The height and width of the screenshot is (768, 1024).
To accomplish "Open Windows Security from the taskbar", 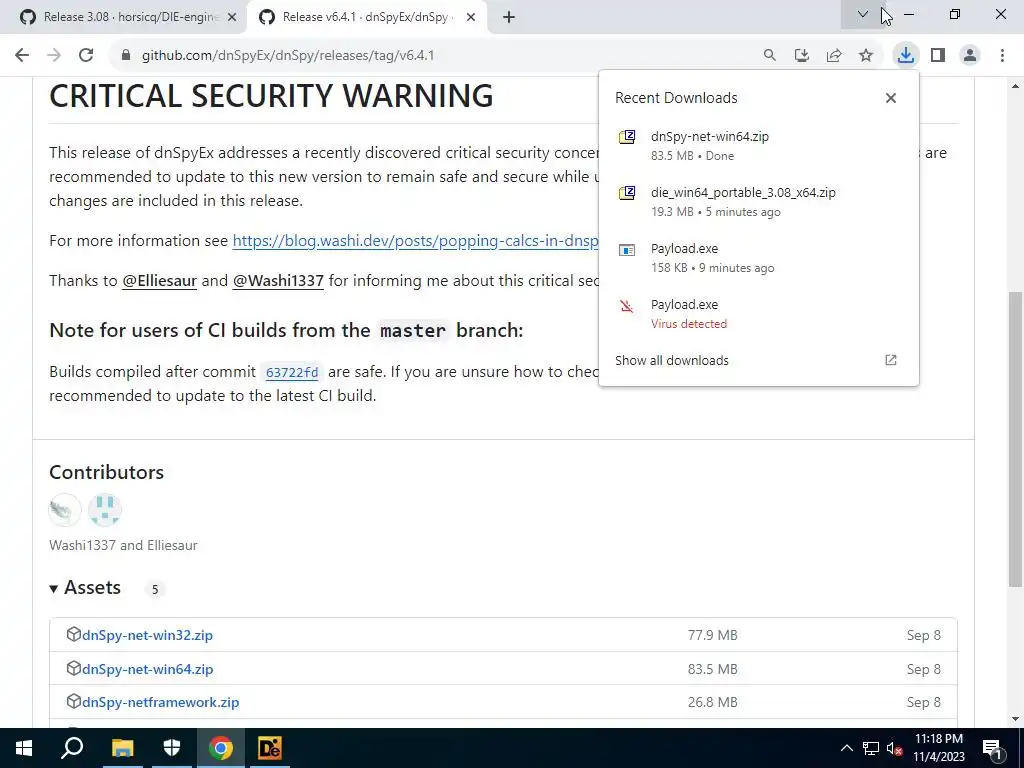I will pyautogui.click(x=171, y=748).
